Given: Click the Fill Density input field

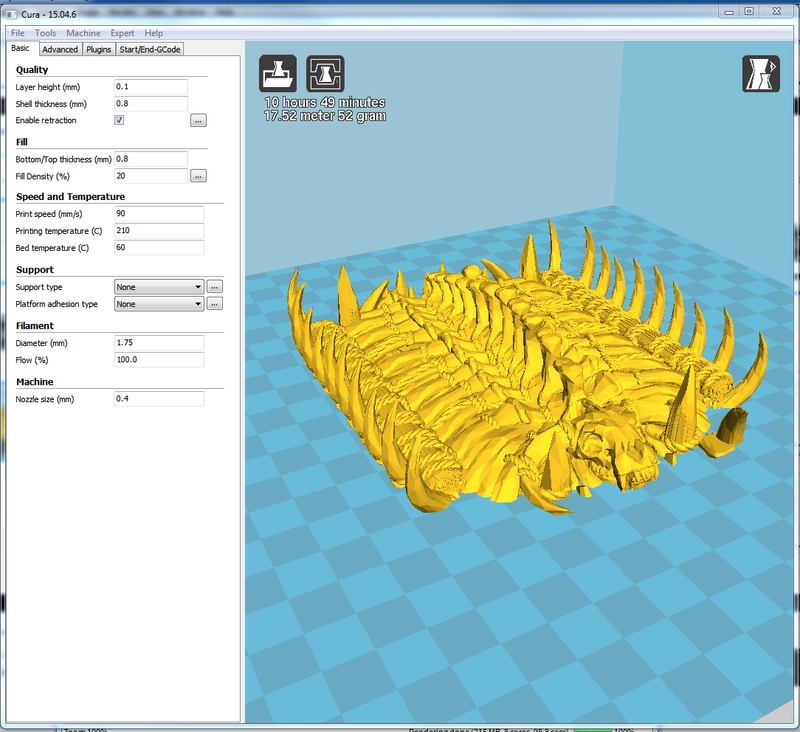Looking at the screenshot, I should pos(151,176).
